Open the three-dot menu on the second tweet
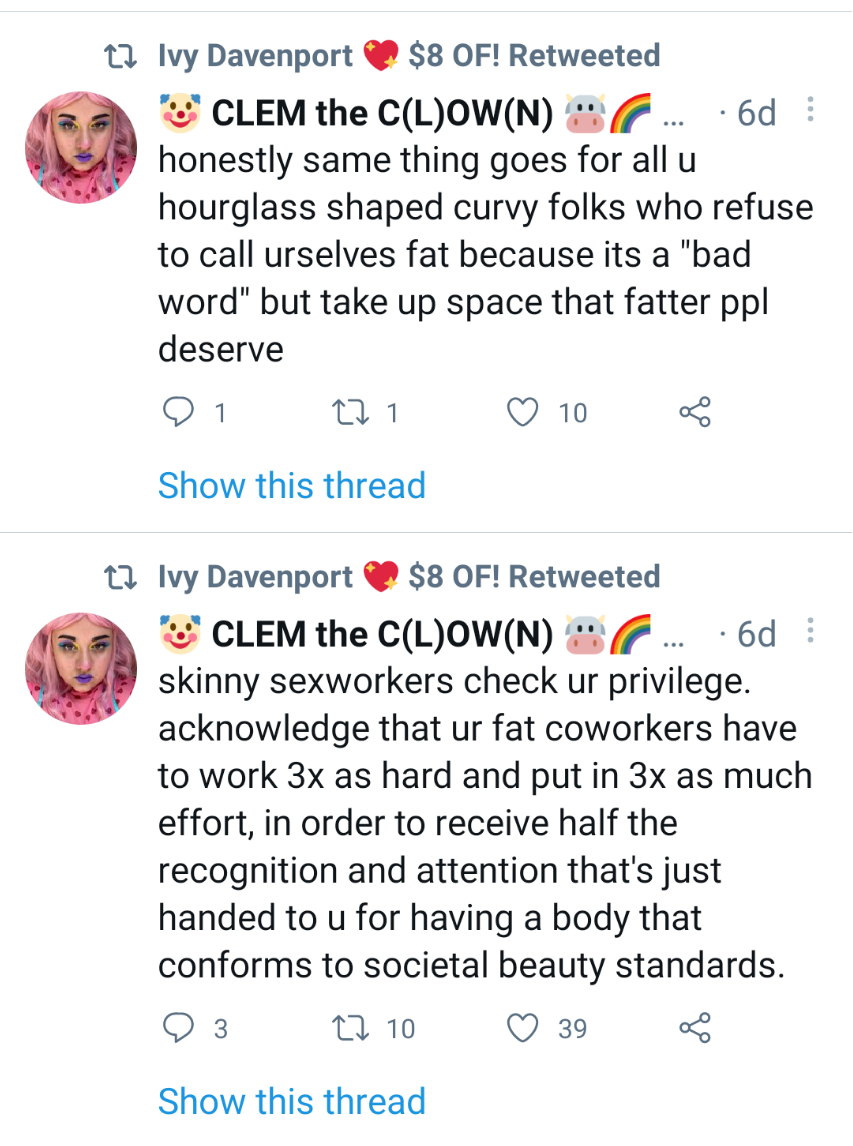853x1146 pixels. (x=811, y=632)
